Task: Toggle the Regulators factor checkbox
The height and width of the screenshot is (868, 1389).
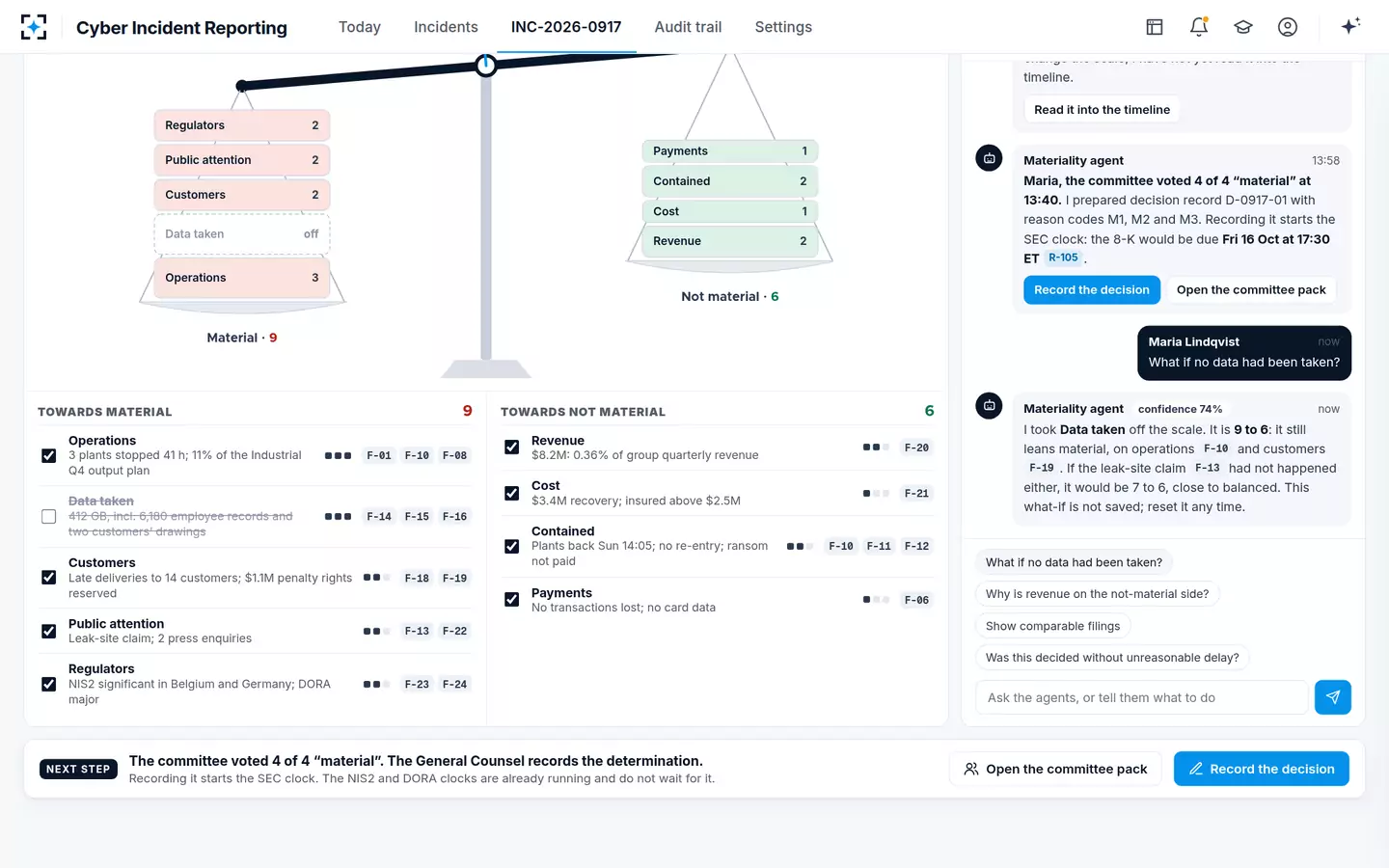Action: (49, 684)
